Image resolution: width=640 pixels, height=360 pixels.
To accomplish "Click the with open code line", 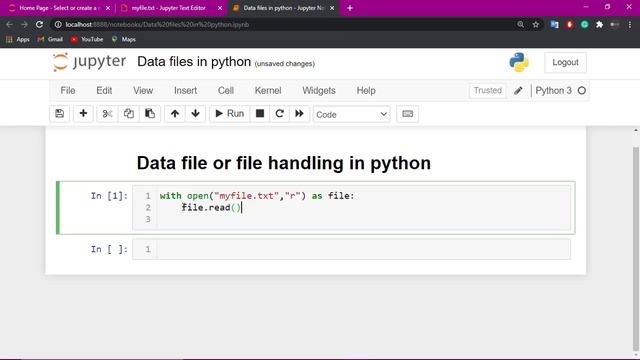I will tap(257, 196).
